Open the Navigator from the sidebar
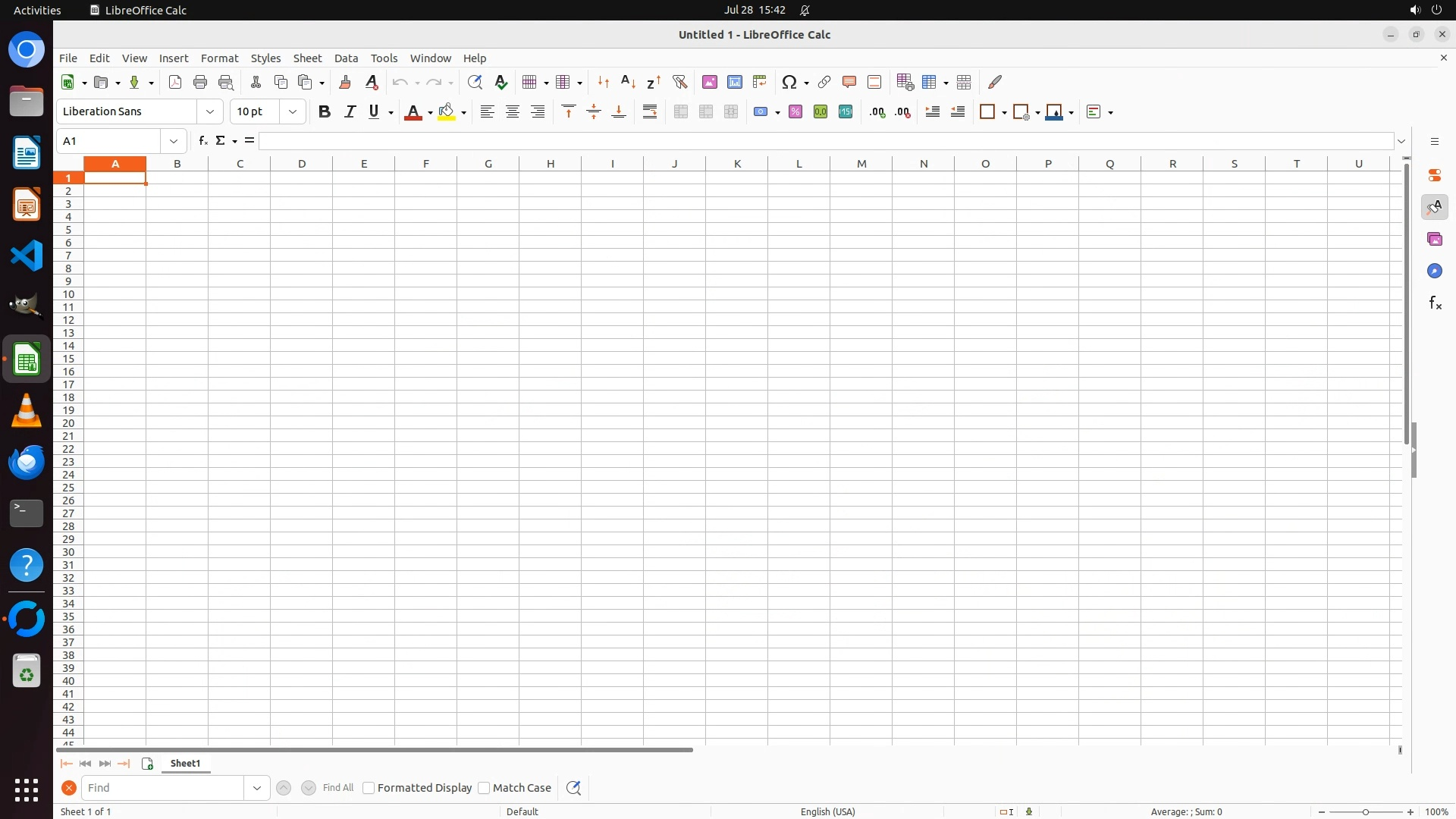The height and width of the screenshot is (819, 1456). click(1434, 271)
